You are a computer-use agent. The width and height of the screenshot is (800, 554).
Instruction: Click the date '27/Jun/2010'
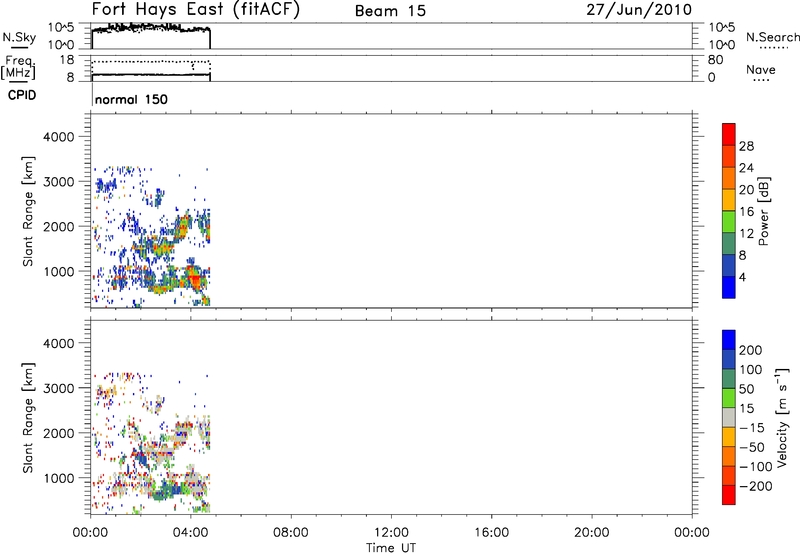click(x=639, y=10)
